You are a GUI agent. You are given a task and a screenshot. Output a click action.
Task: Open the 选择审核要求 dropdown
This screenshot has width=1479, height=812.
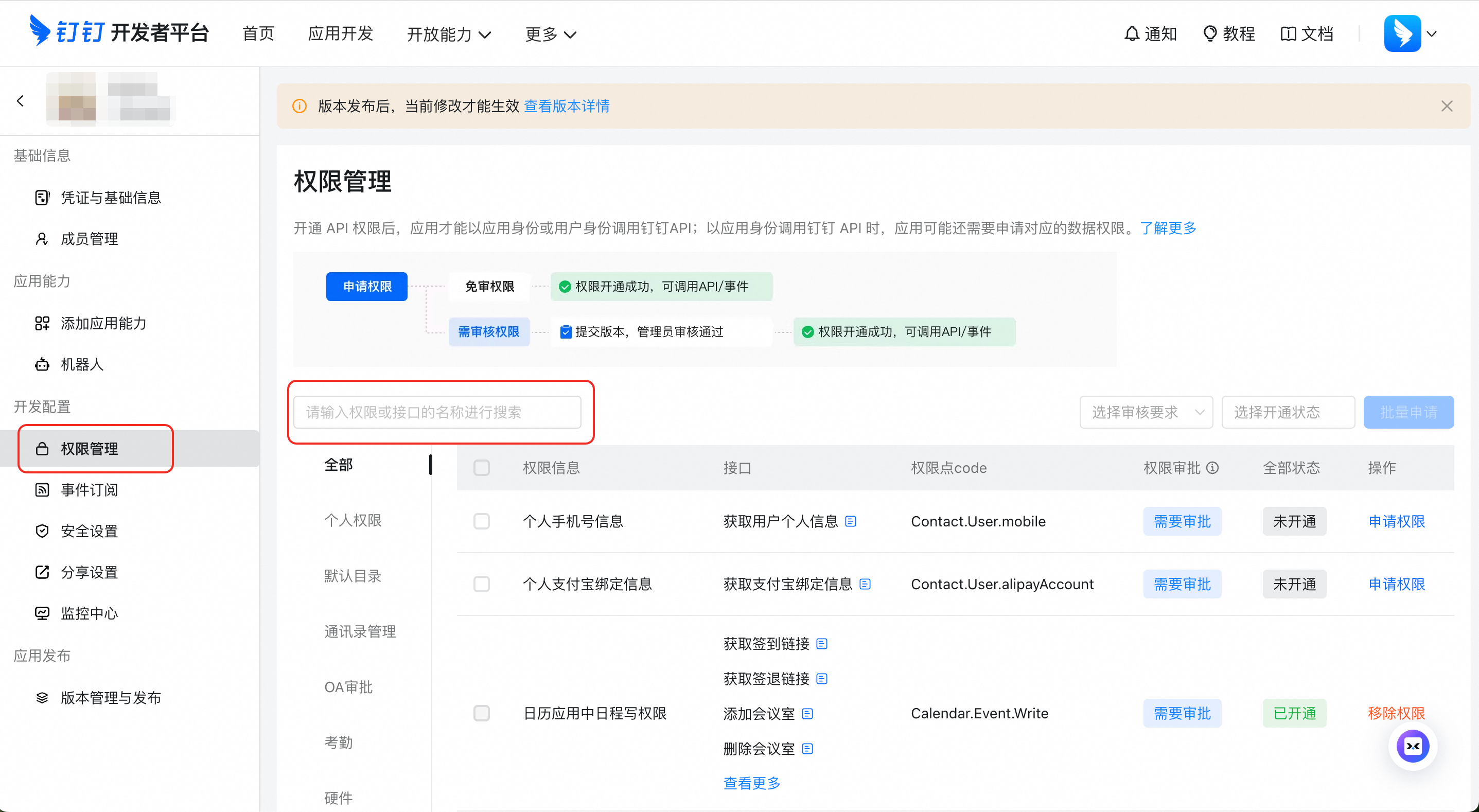1146,412
